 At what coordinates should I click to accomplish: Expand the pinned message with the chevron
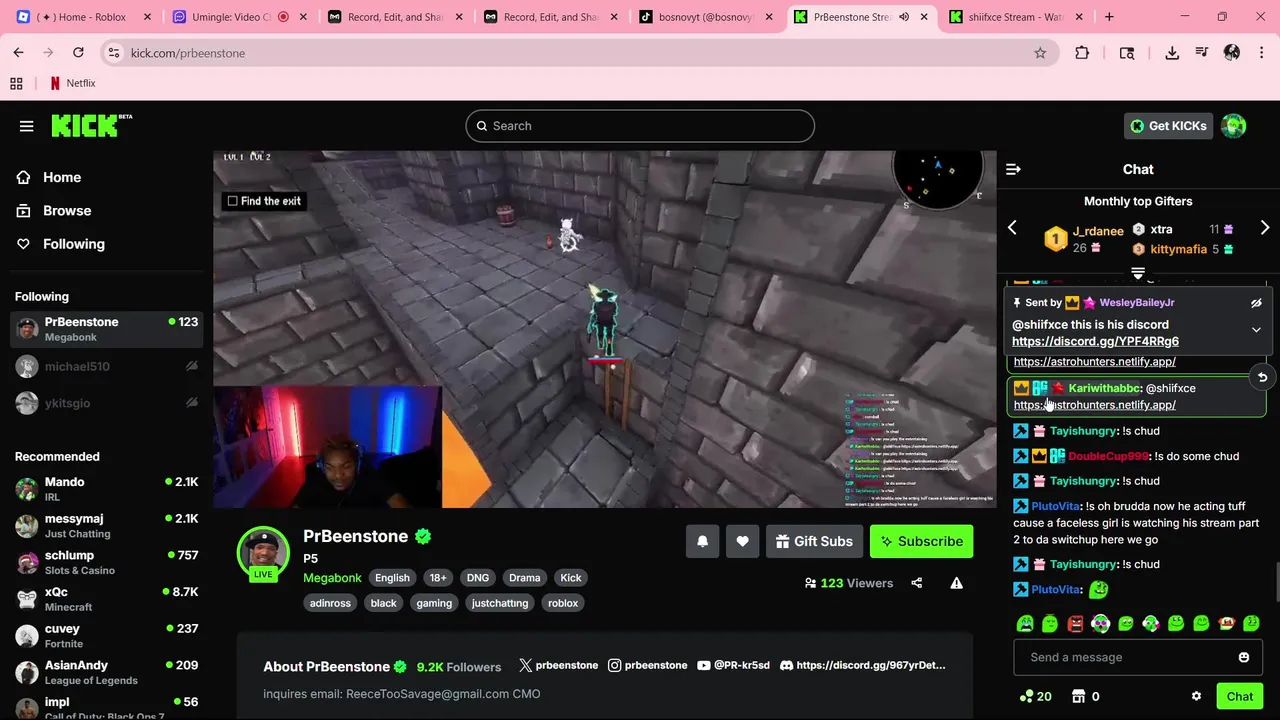click(x=1256, y=330)
